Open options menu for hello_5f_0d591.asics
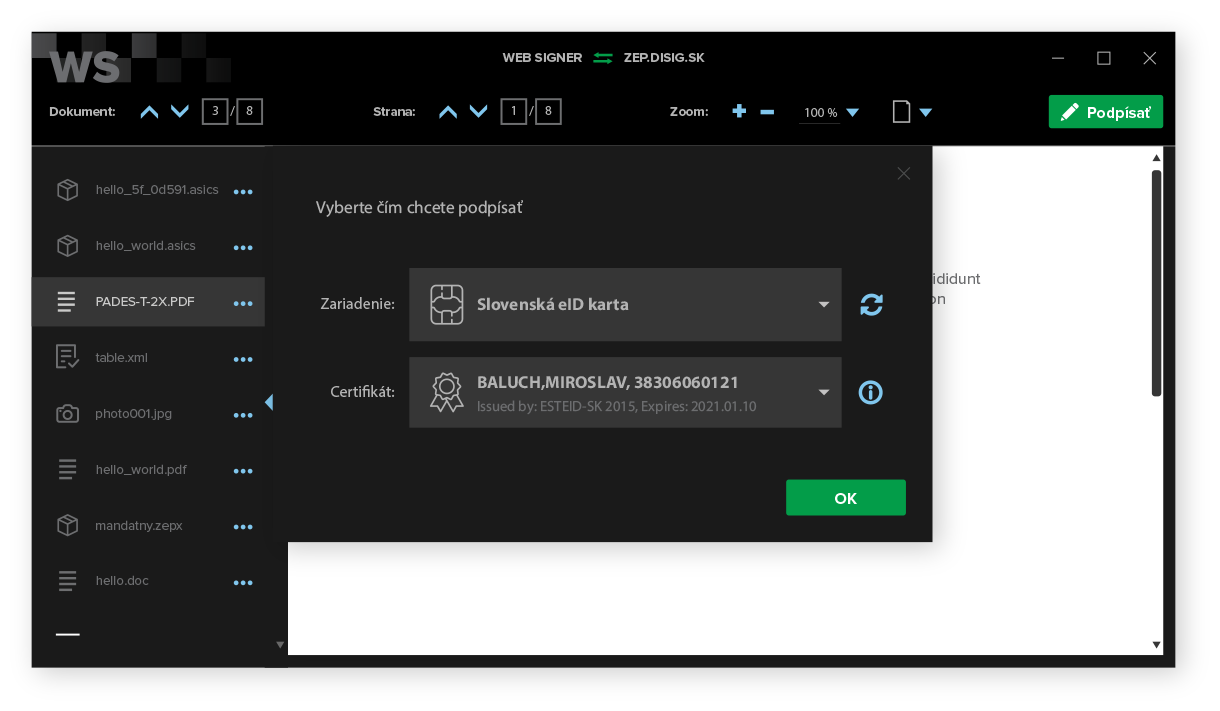 pyautogui.click(x=243, y=192)
